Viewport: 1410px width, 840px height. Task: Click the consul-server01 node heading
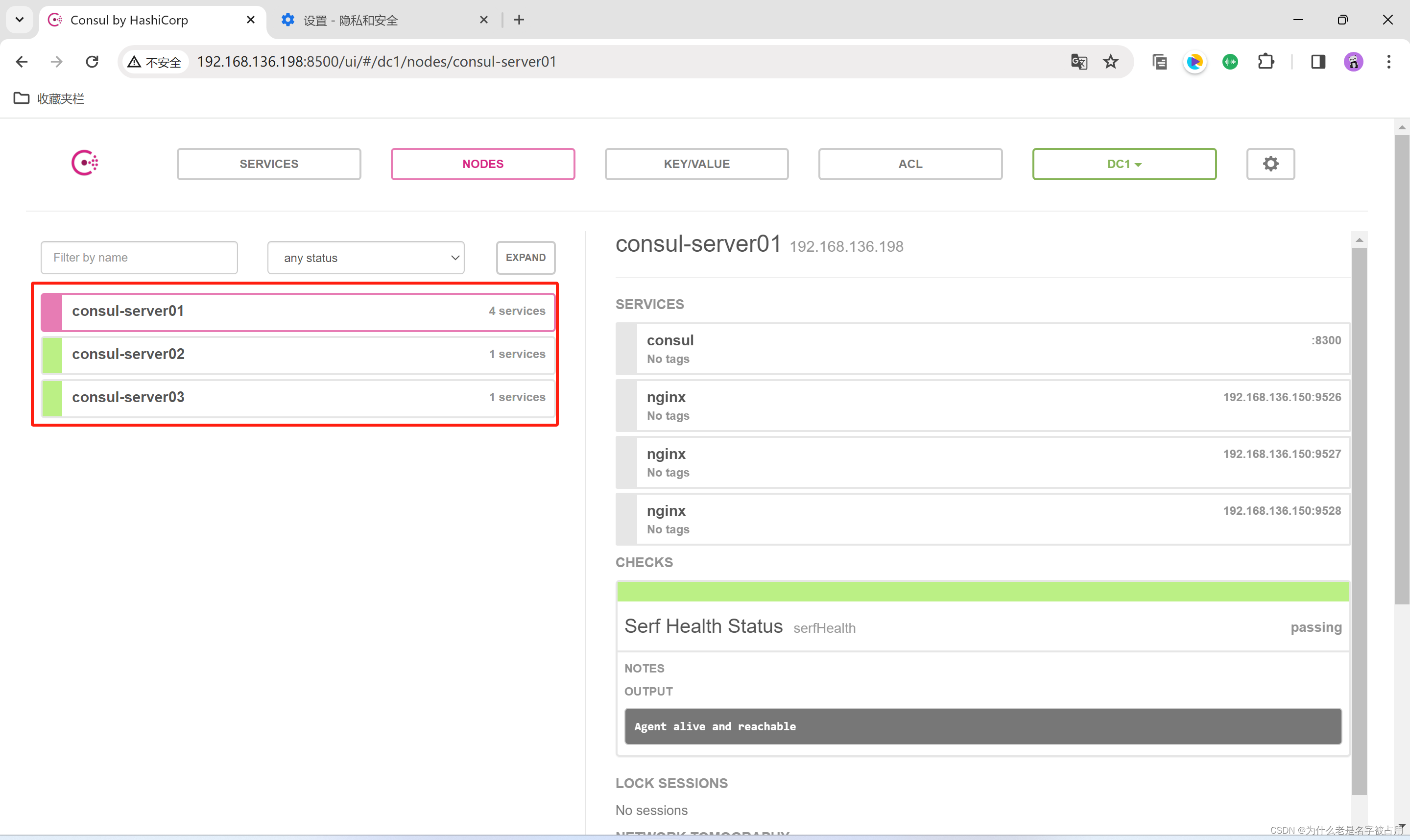coord(698,244)
